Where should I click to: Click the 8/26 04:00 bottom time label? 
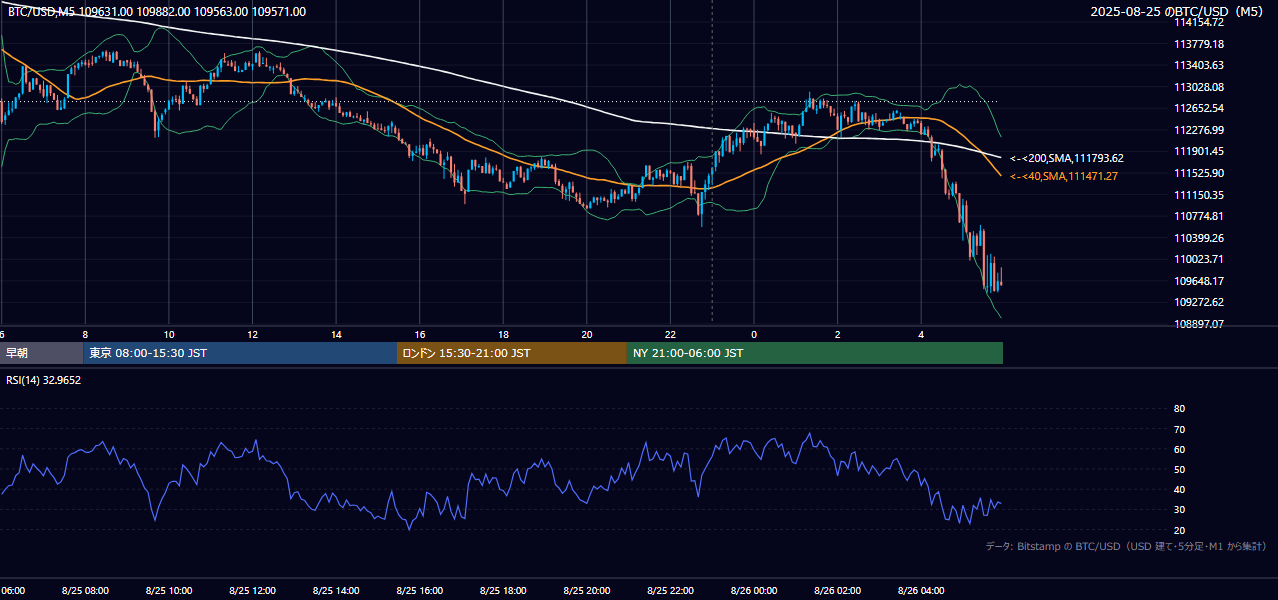click(x=921, y=591)
